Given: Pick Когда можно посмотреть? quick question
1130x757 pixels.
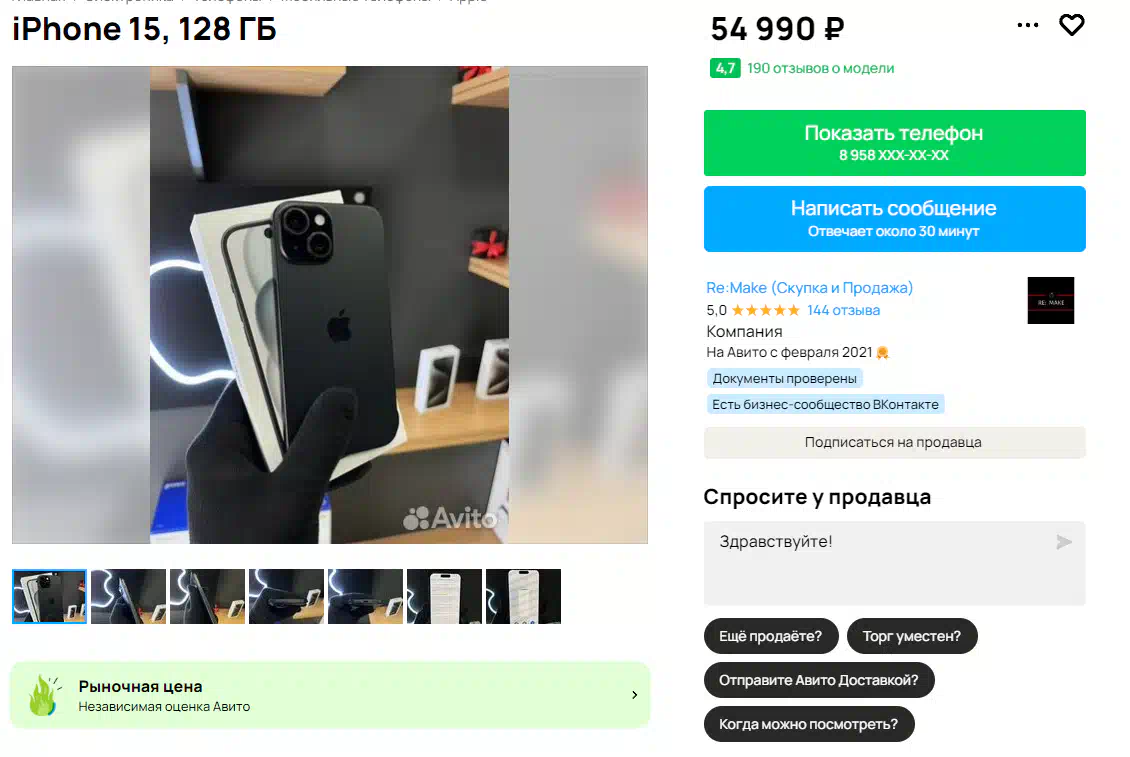Looking at the screenshot, I should pos(809,725).
